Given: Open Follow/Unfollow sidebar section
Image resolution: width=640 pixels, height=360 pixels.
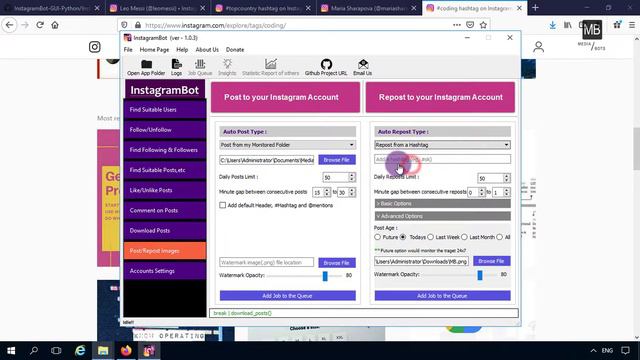Looking at the screenshot, I should point(165,130).
